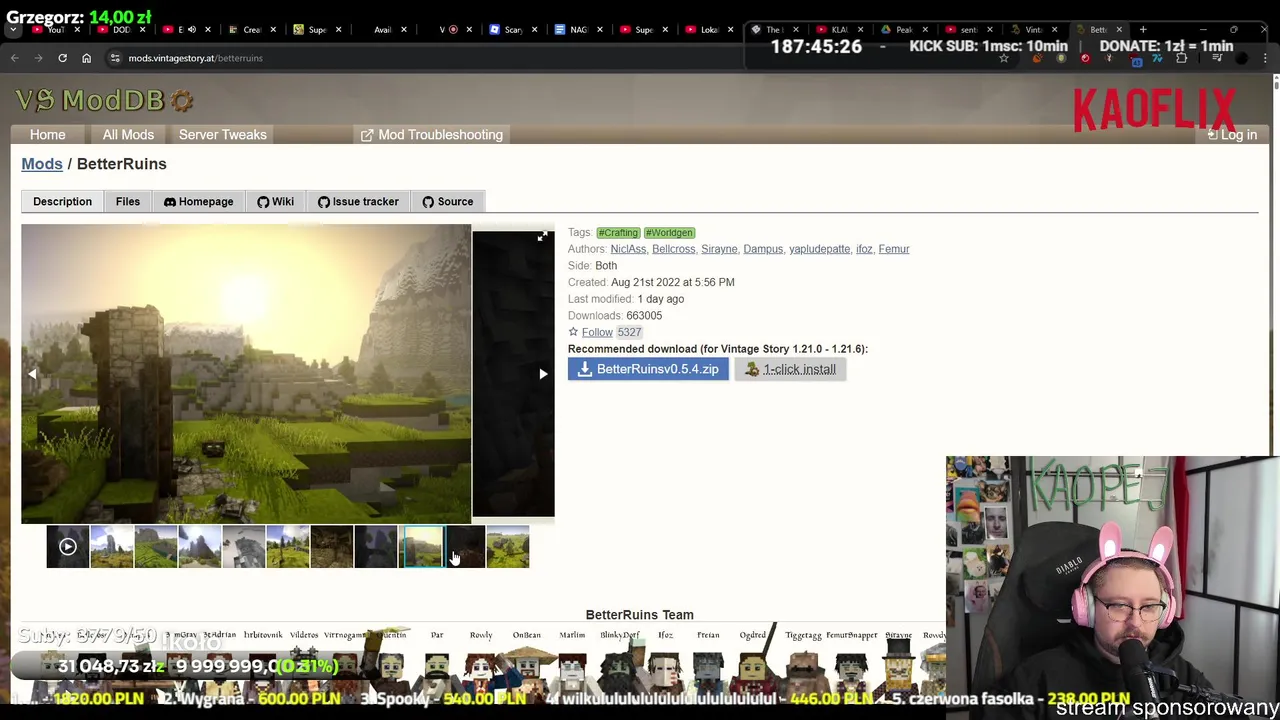Viewport: 1280px width, 720px height.
Task: Click the site info icon in address bar
Action: tap(115, 58)
